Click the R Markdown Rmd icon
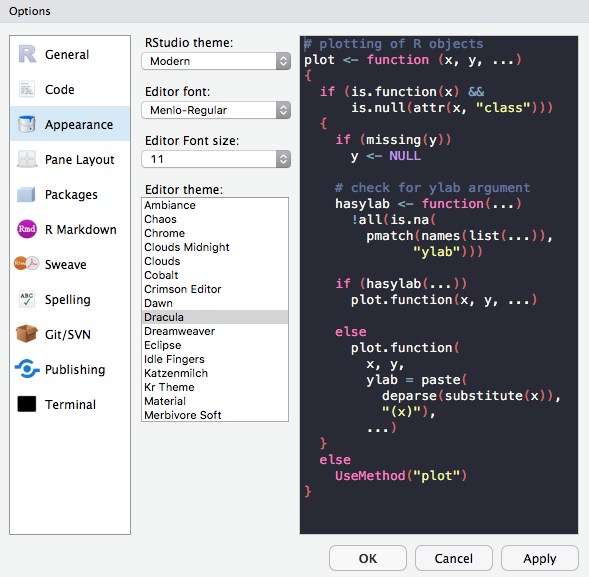 point(27,229)
